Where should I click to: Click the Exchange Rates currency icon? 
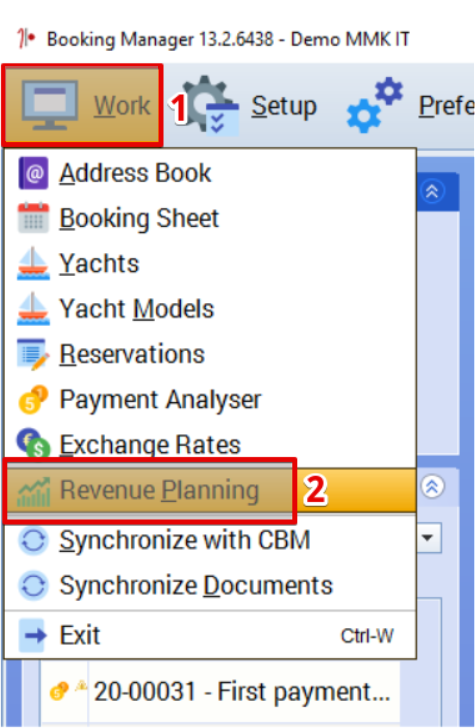(33, 442)
